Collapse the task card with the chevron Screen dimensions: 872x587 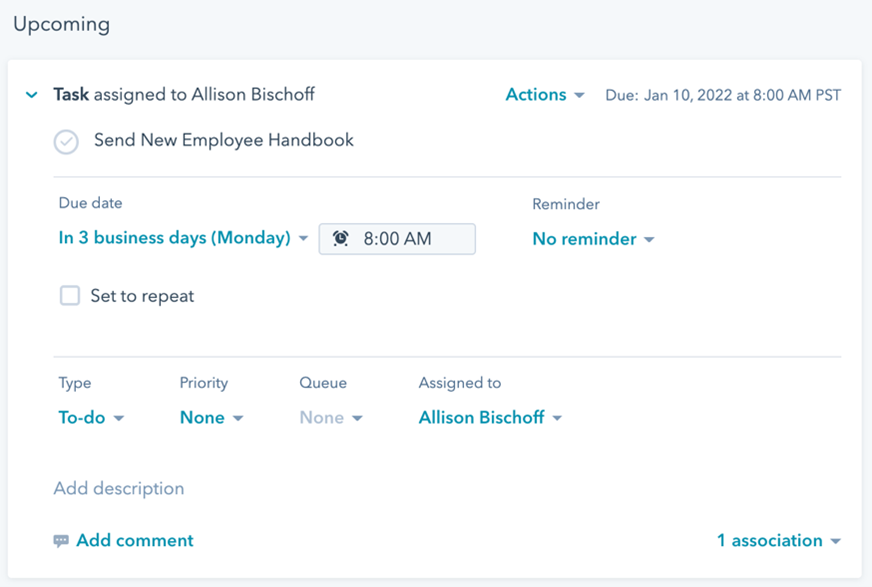coord(32,95)
